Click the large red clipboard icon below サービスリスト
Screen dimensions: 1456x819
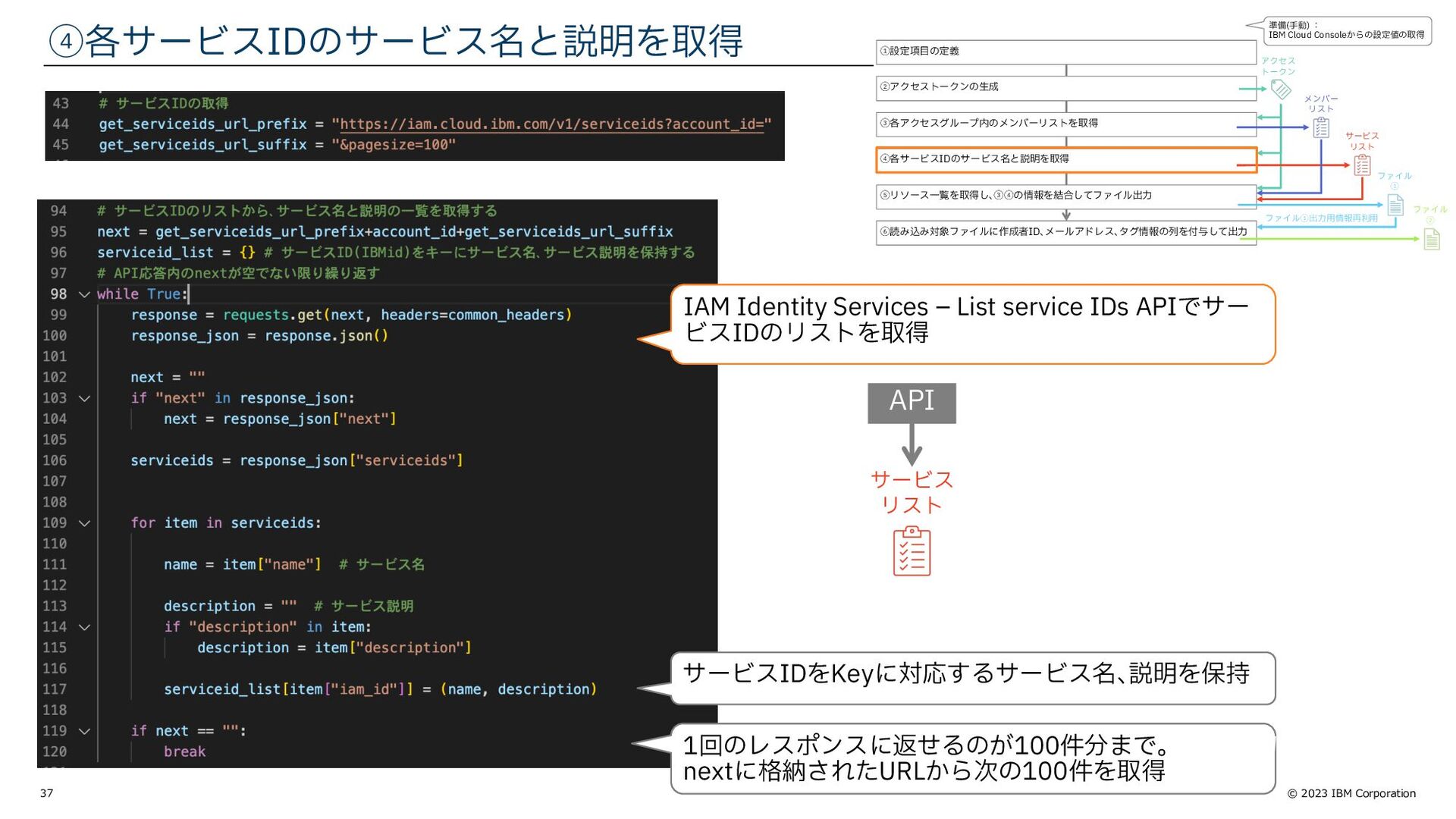(912, 552)
